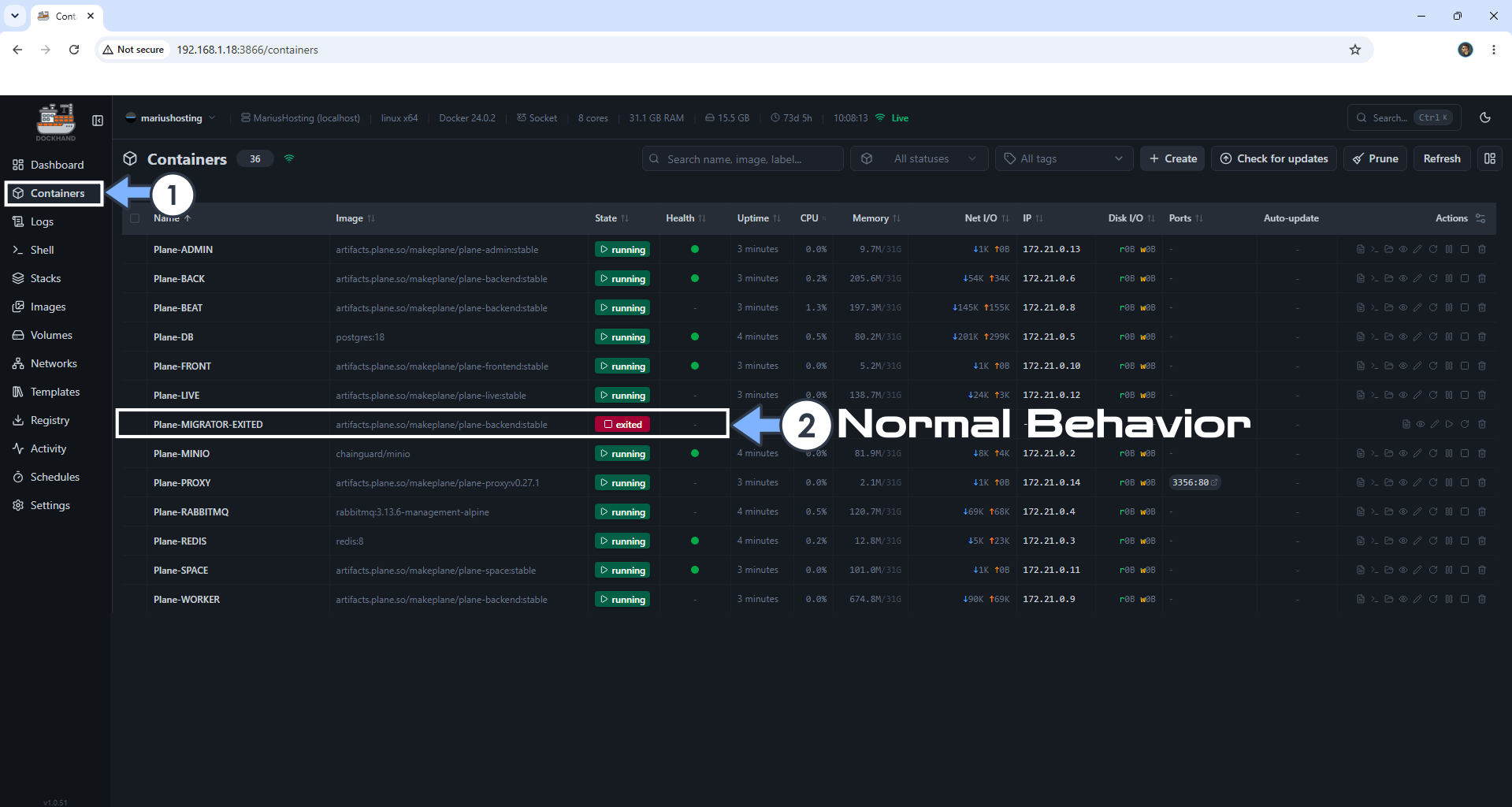Viewport: 1512px width, 807px height.
Task: Expand the mariushosting environment selector
Action: 170,118
